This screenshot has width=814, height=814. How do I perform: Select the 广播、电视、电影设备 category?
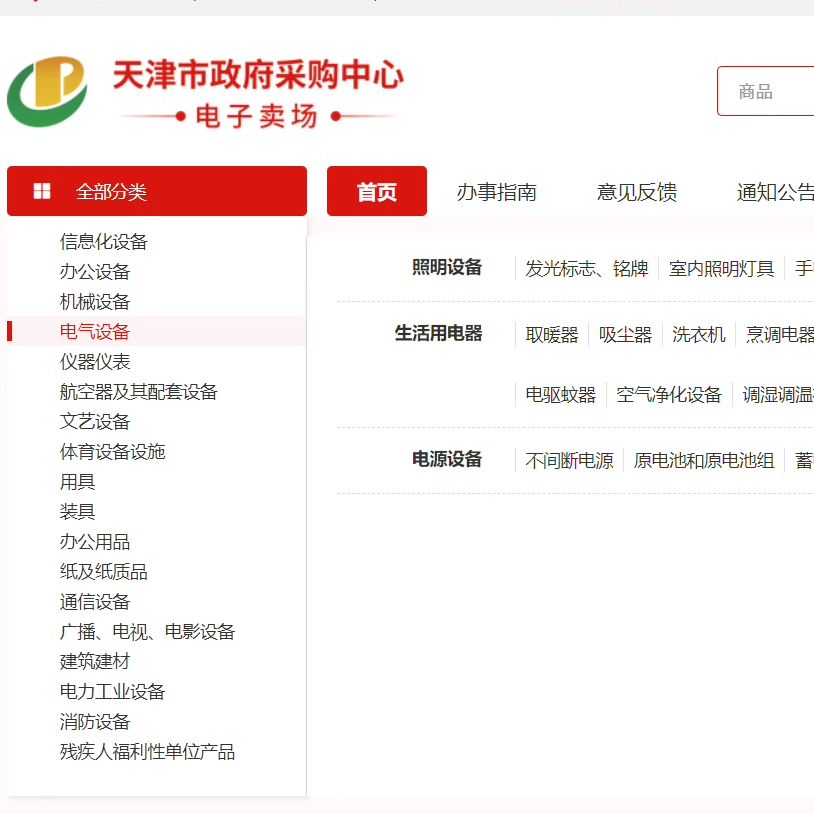point(147,632)
